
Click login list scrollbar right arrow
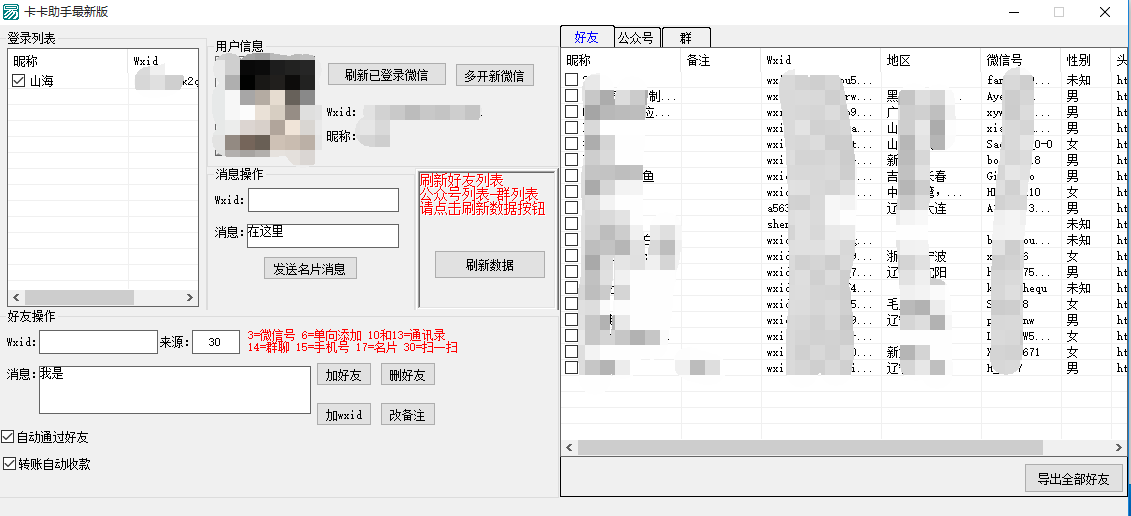pos(190,297)
